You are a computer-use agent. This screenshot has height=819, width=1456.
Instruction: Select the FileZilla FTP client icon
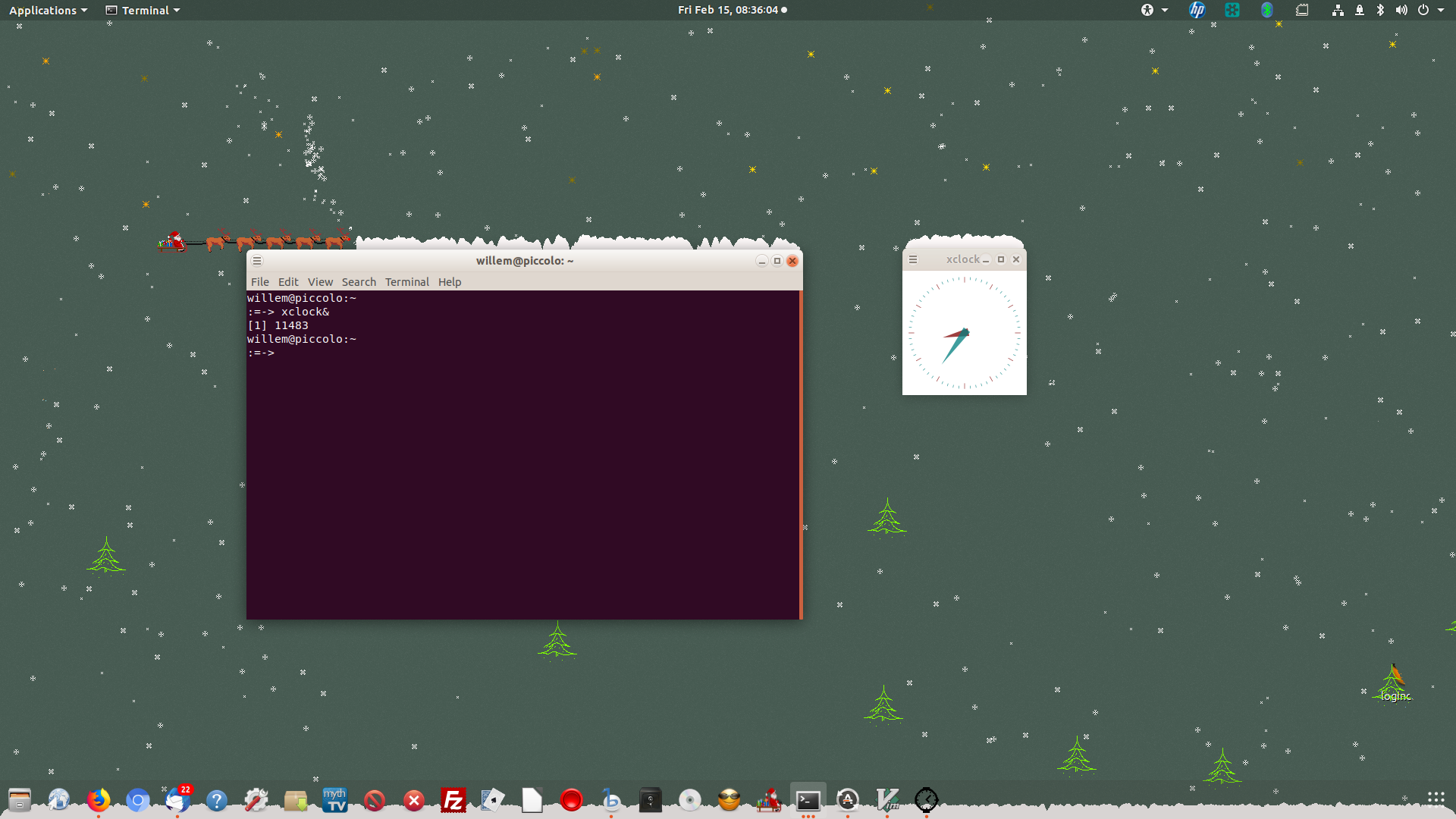click(452, 798)
